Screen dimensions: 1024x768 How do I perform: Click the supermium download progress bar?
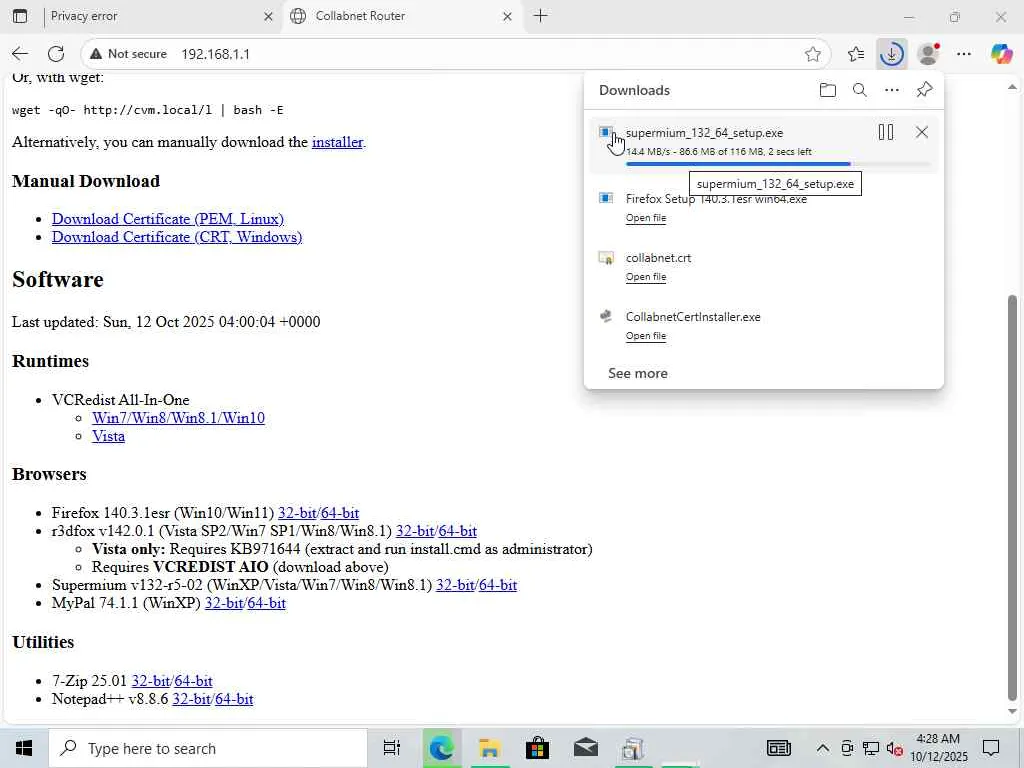[777, 164]
